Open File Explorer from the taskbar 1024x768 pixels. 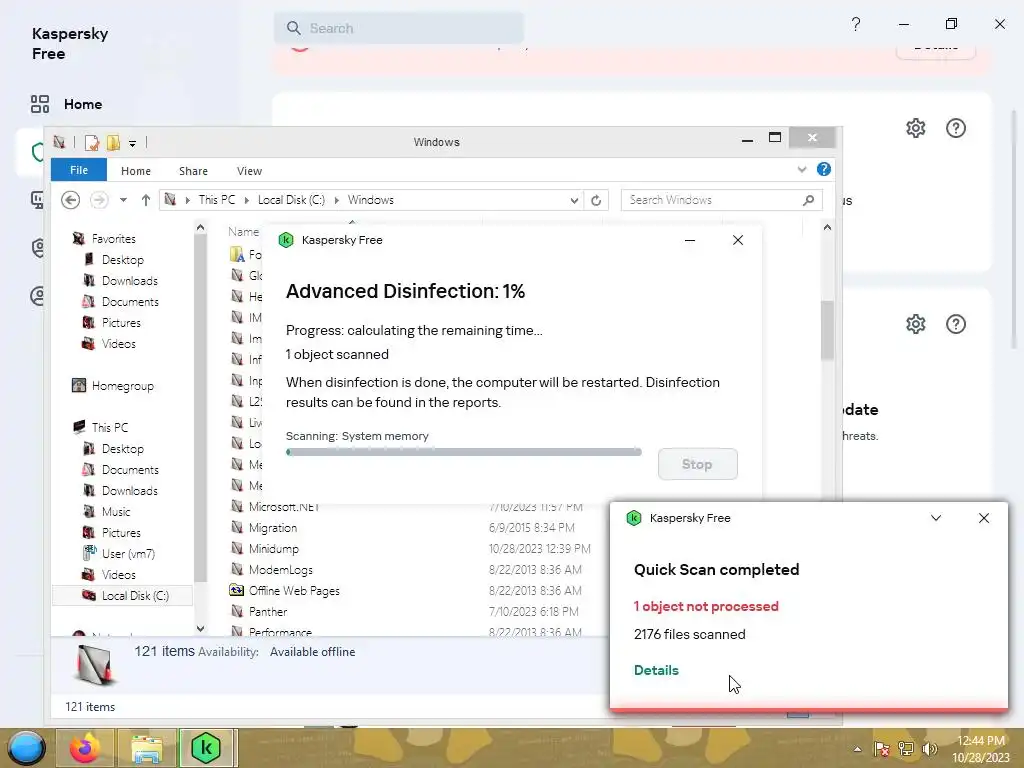point(147,748)
